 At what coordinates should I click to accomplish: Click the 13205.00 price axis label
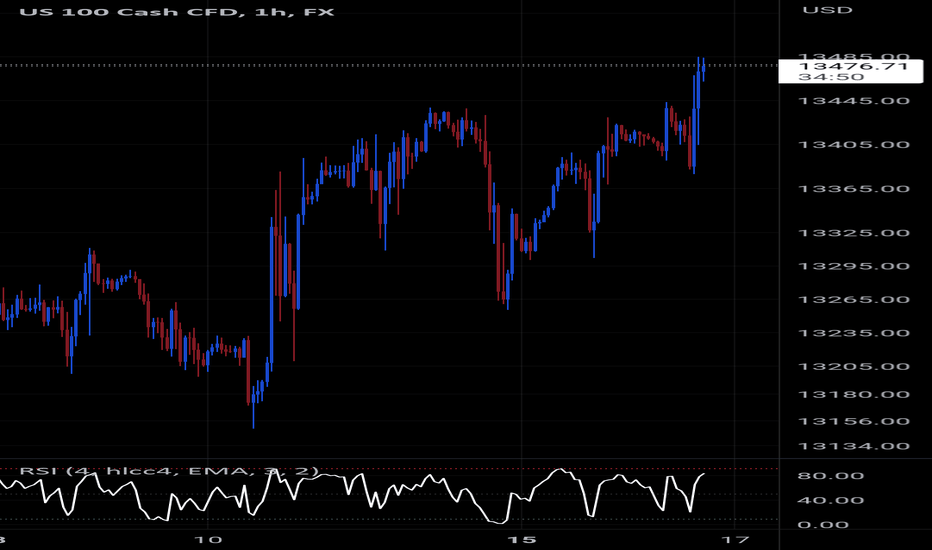pyautogui.click(x=854, y=366)
